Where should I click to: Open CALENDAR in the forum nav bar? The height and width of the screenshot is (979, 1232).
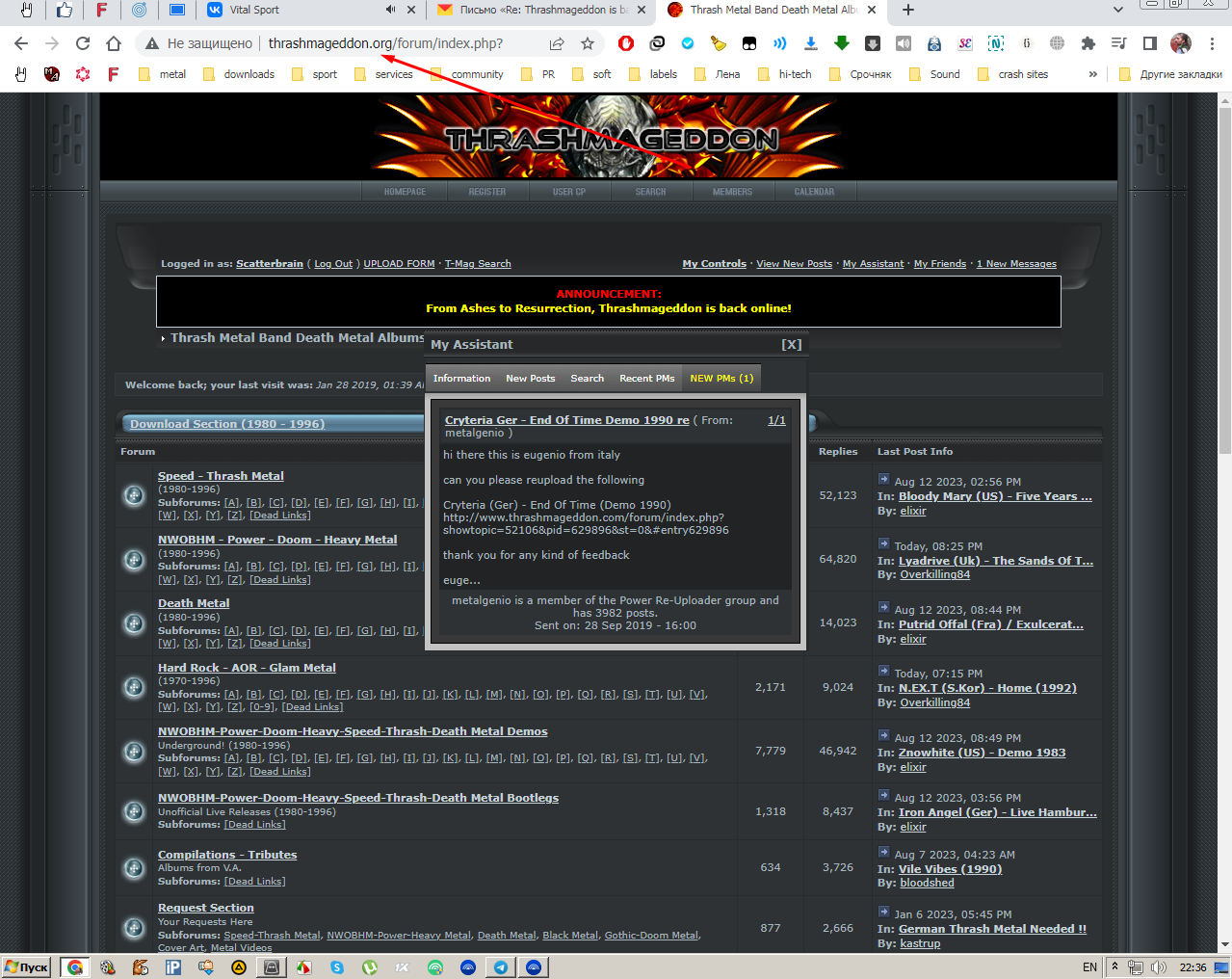pos(814,192)
